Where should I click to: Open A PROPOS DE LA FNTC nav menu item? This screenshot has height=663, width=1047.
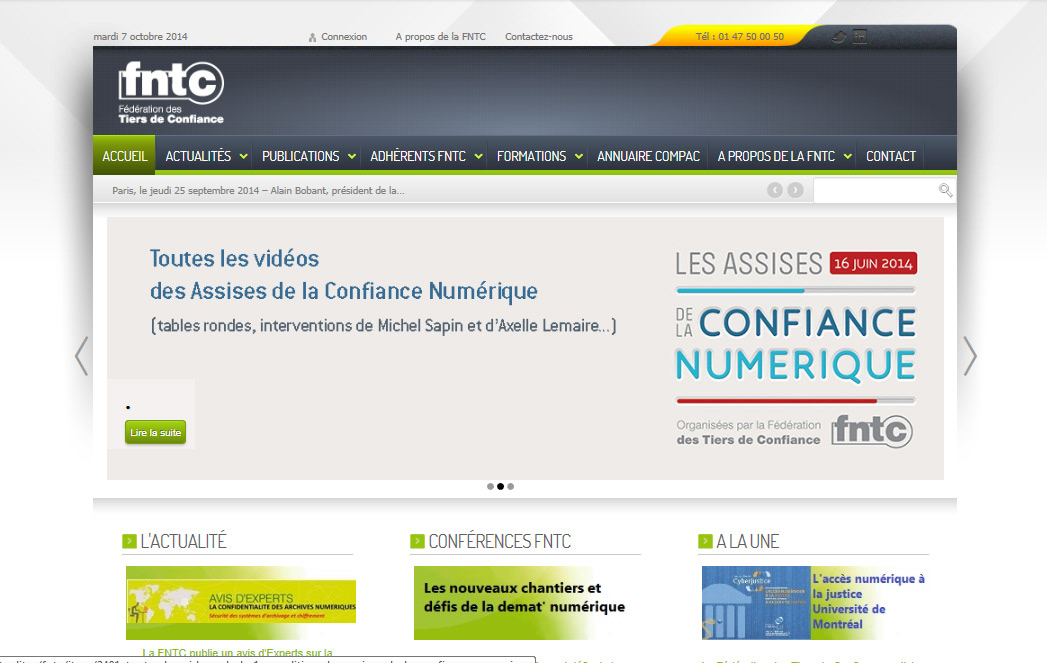(x=776, y=156)
